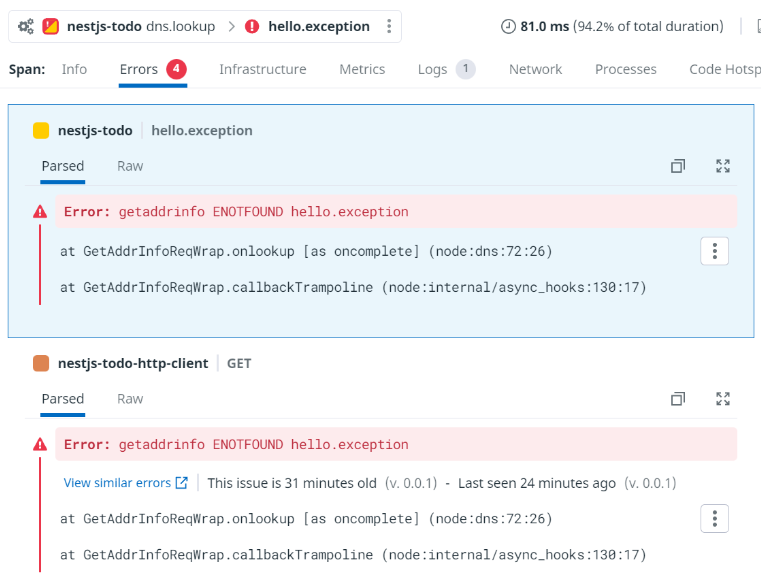761x587 pixels.
Task: Click the 81.0 ms duration text
Action: click(545, 26)
